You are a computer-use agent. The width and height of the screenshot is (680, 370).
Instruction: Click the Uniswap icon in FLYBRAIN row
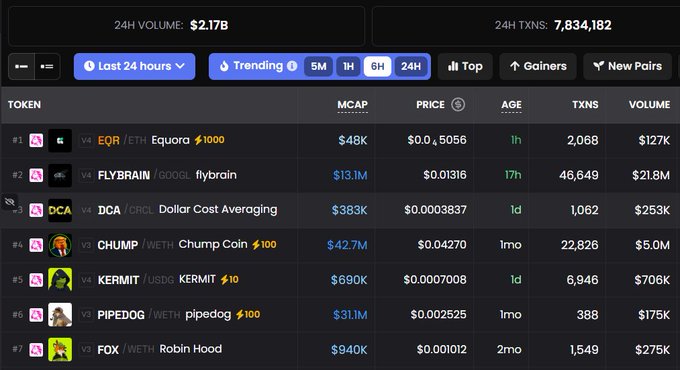coord(36,175)
